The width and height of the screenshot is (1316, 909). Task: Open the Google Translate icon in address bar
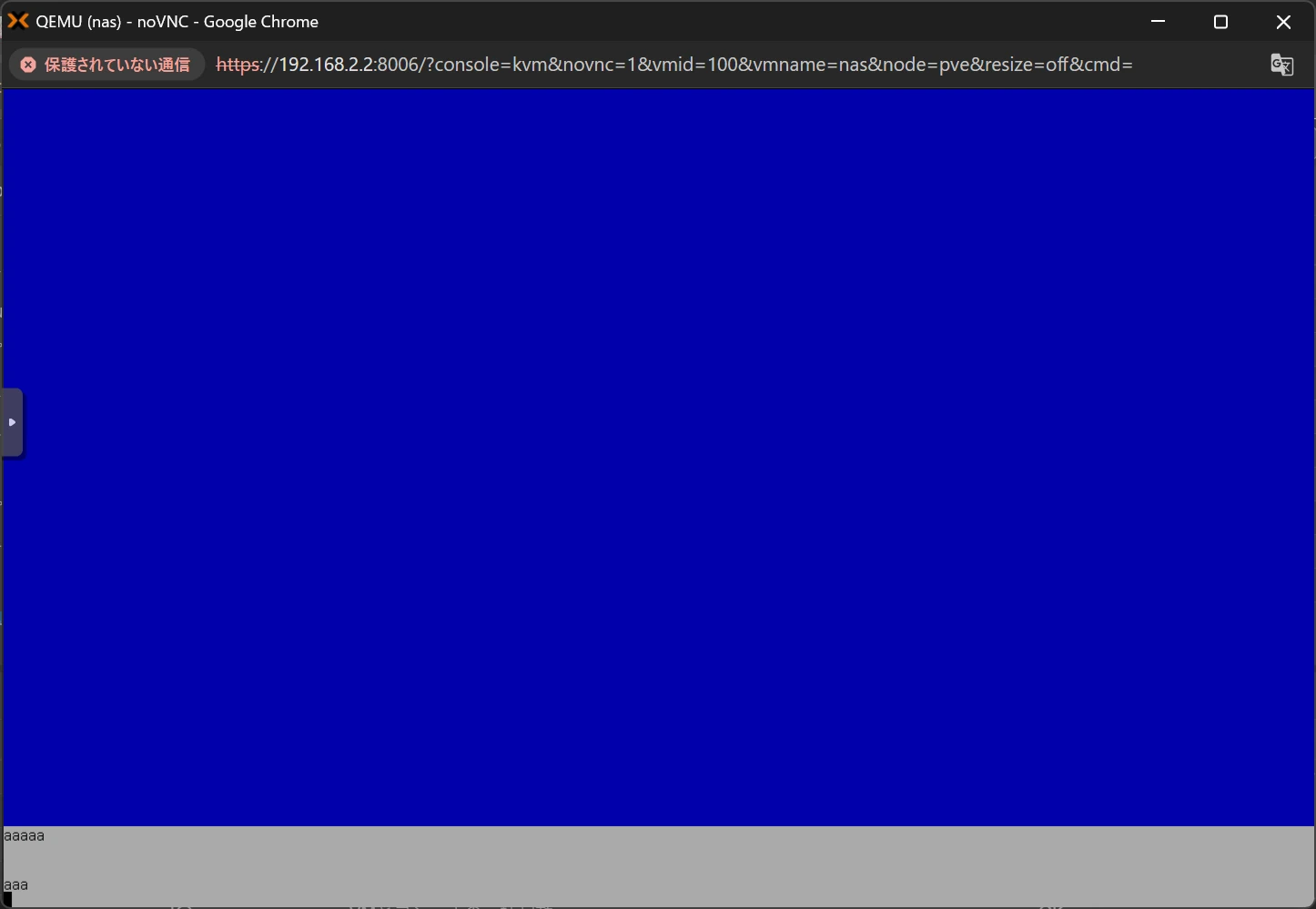tap(1281, 65)
